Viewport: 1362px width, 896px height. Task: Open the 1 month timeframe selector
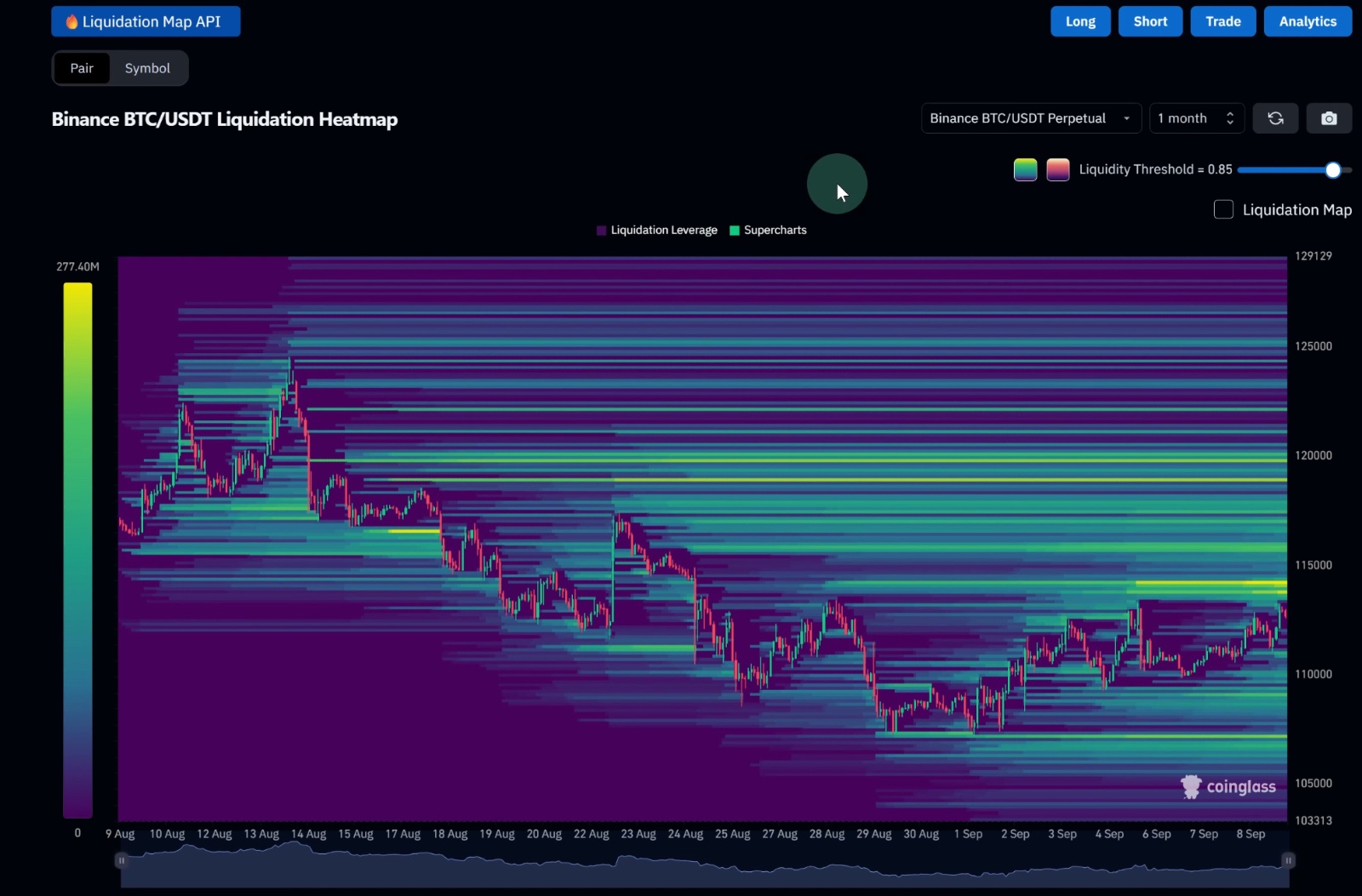pyautogui.click(x=1196, y=118)
